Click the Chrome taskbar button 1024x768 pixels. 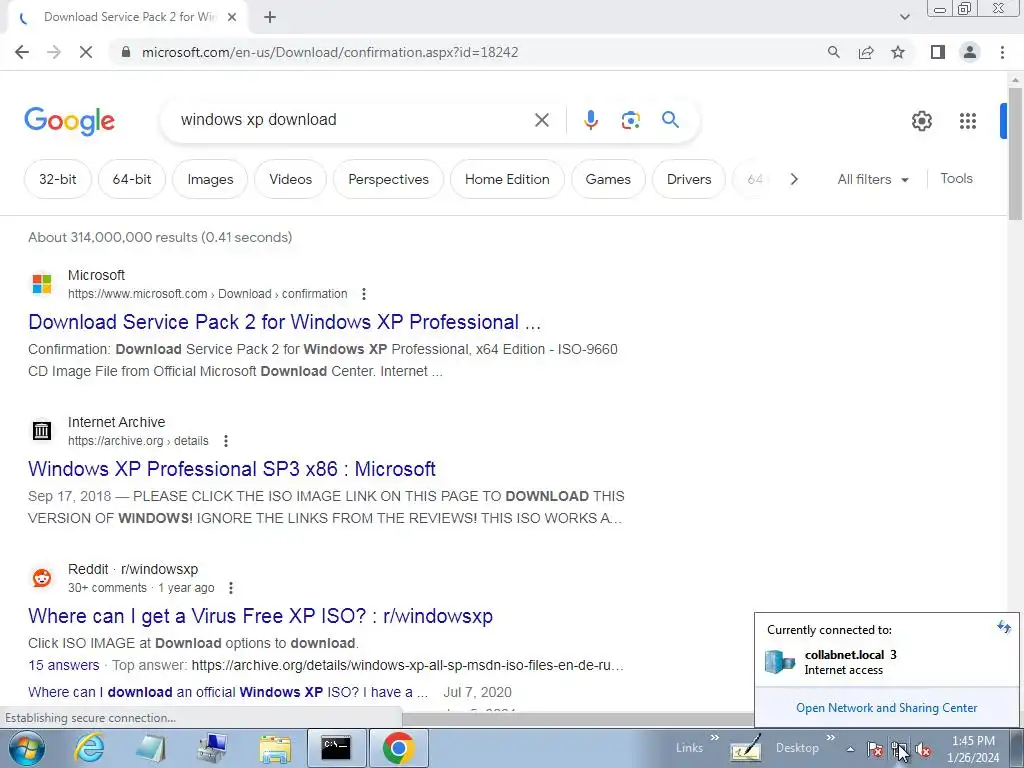point(398,748)
